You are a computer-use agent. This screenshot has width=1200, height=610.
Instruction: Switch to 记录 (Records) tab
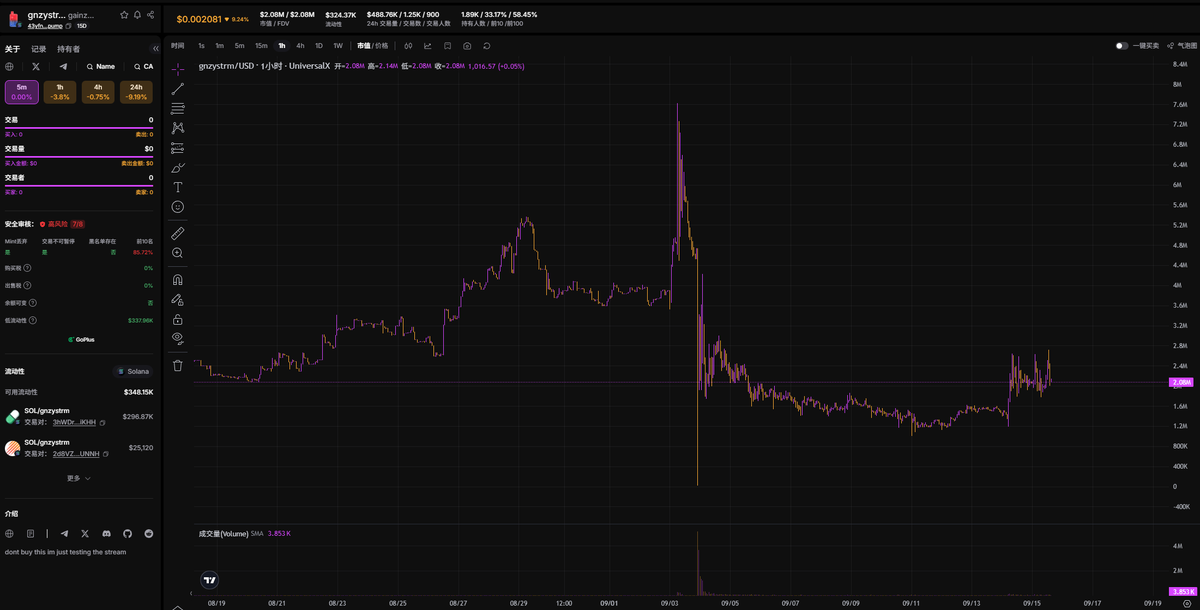tap(38, 48)
